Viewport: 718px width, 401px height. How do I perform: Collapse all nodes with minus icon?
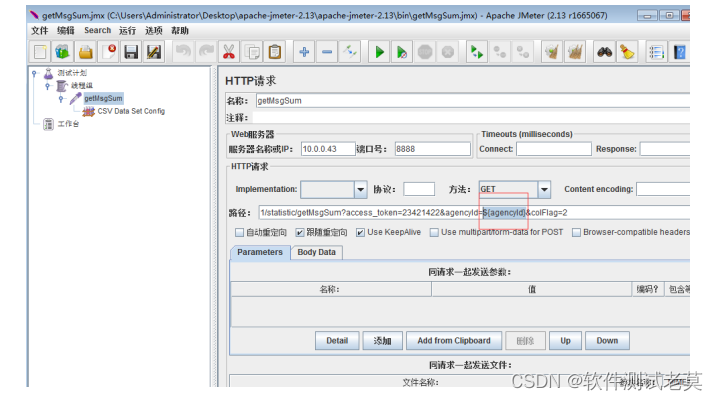click(x=327, y=52)
